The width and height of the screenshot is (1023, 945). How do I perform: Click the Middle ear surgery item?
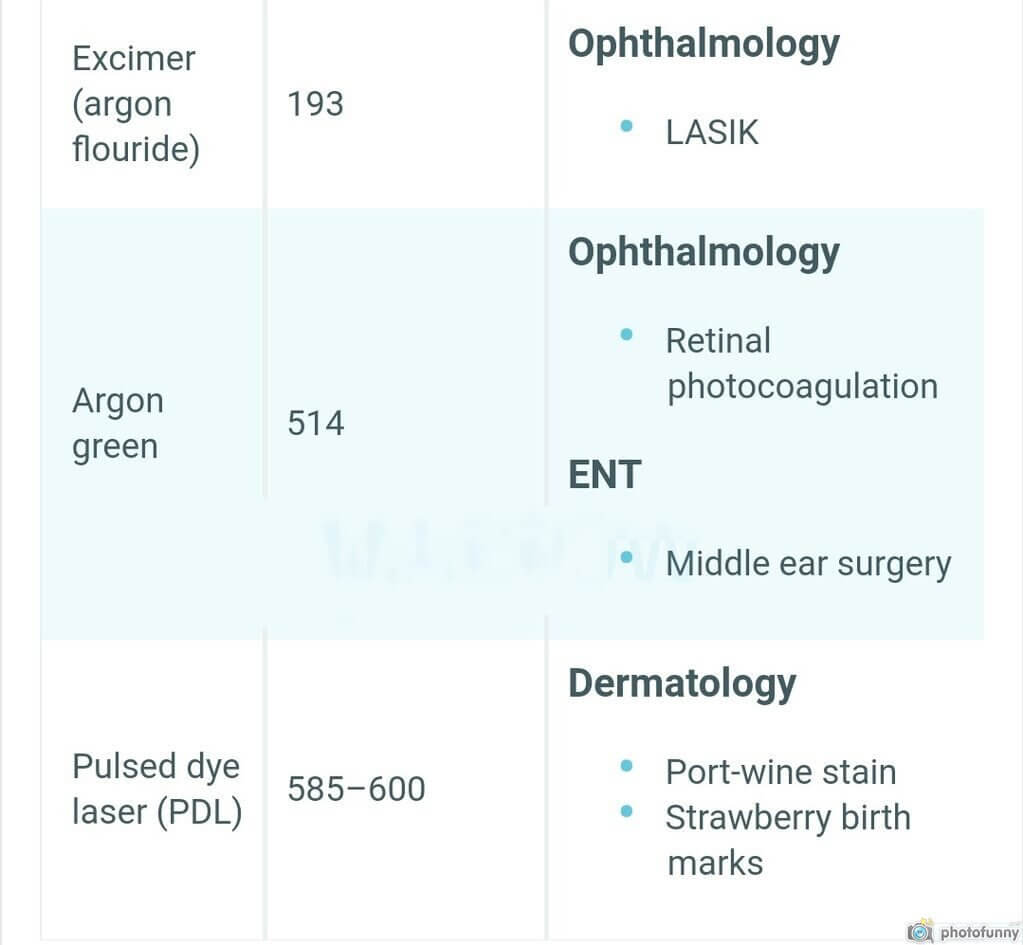click(808, 565)
